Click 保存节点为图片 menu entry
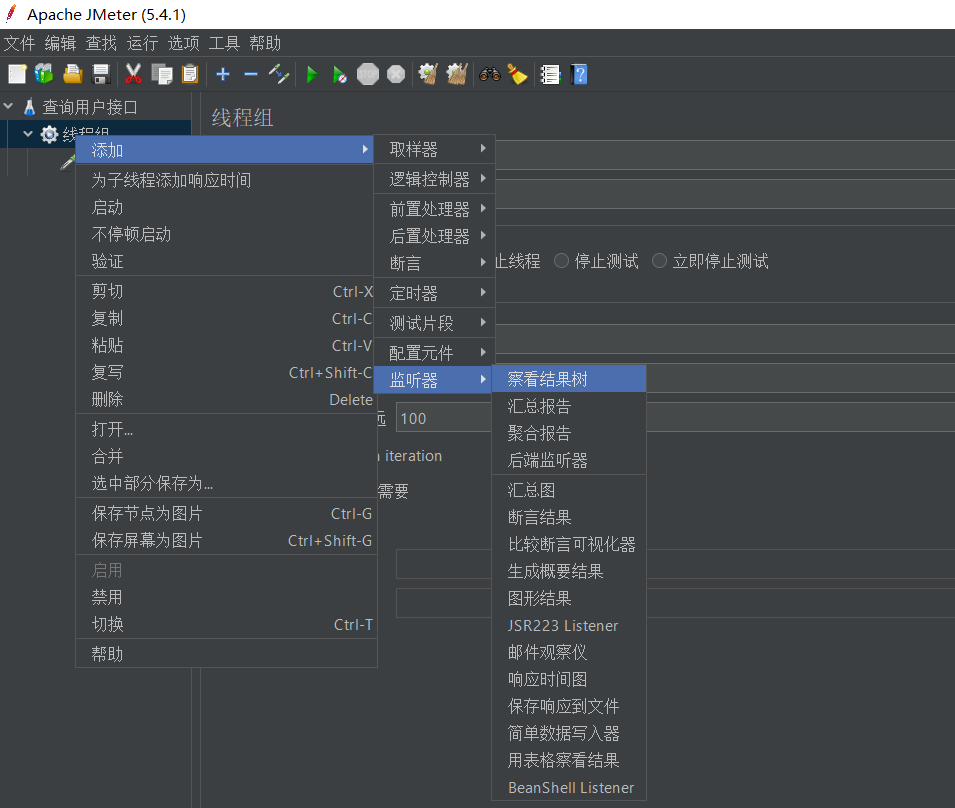The image size is (955, 808). tap(226, 513)
